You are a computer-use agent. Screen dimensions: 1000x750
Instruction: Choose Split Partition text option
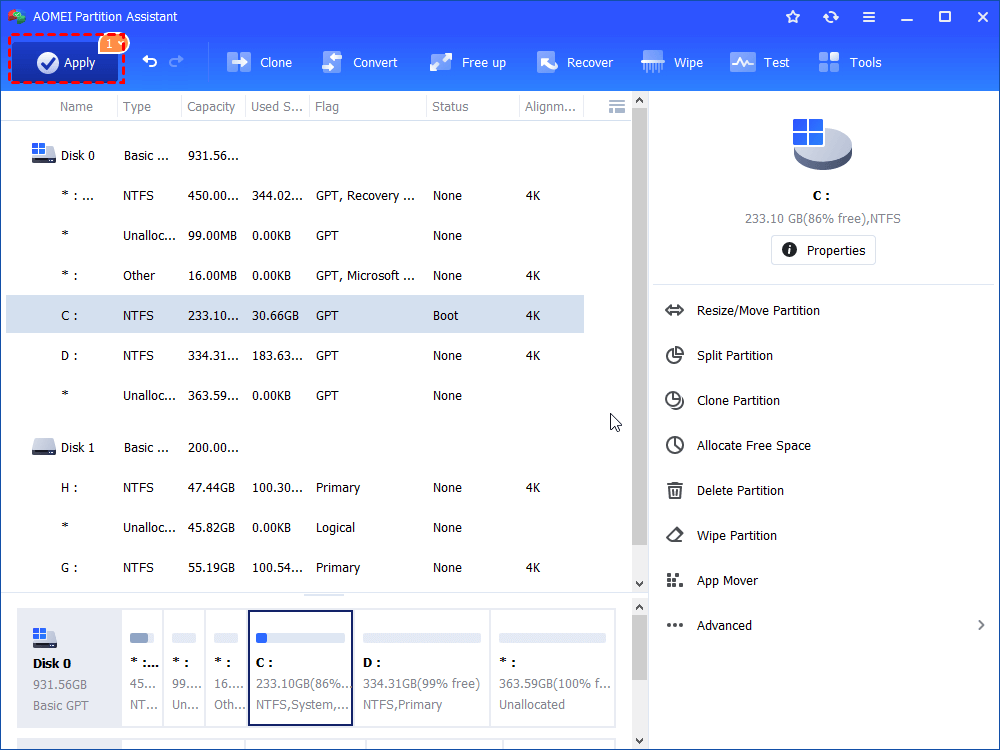tap(735, 355)
